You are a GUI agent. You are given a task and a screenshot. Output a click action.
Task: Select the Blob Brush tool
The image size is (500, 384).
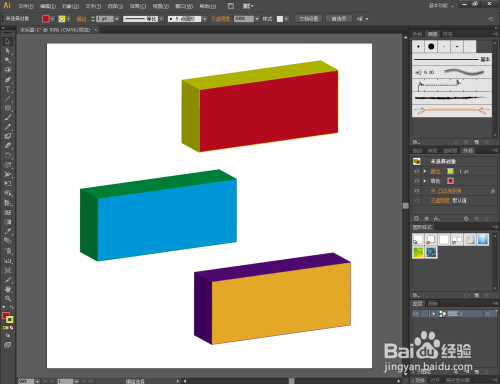click(8, 136)
